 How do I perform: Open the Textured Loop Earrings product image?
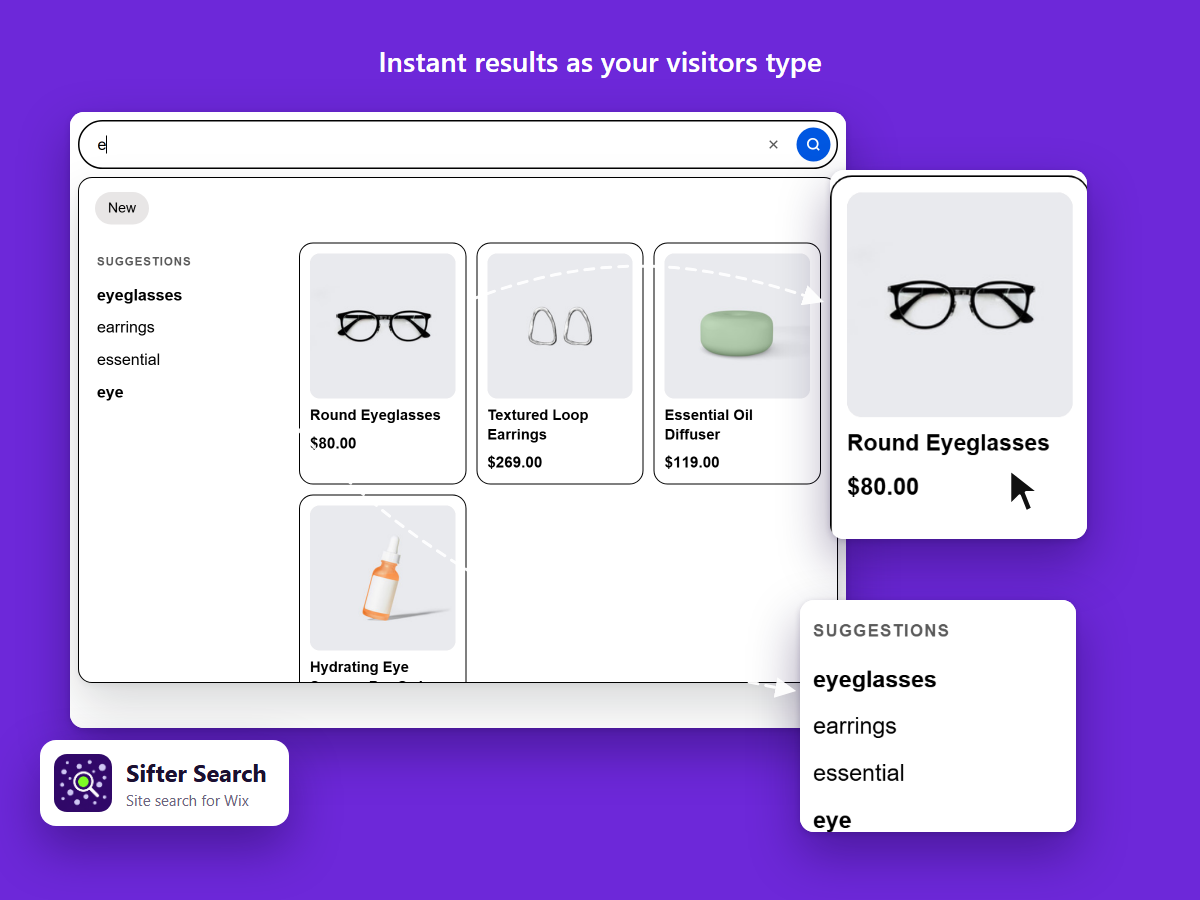560,326
